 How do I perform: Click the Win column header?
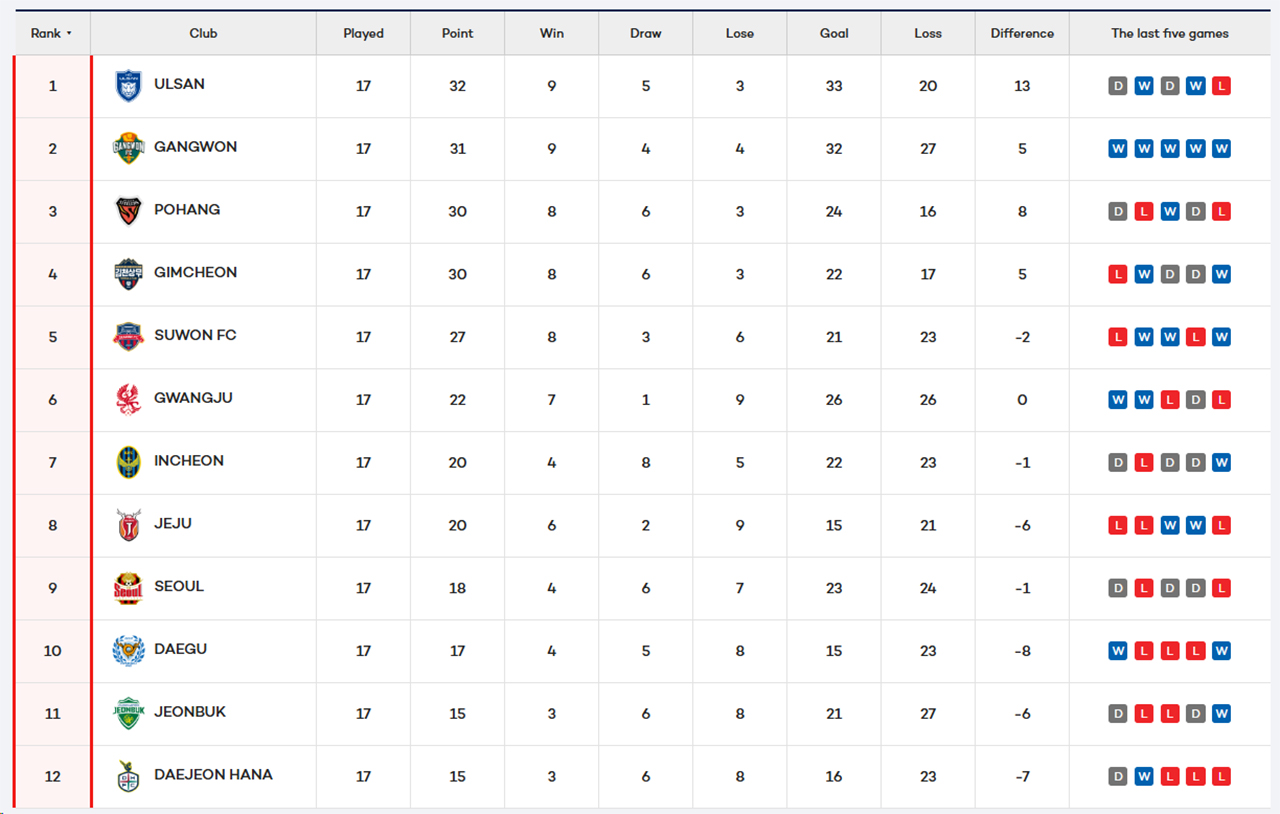coord(551,33)
